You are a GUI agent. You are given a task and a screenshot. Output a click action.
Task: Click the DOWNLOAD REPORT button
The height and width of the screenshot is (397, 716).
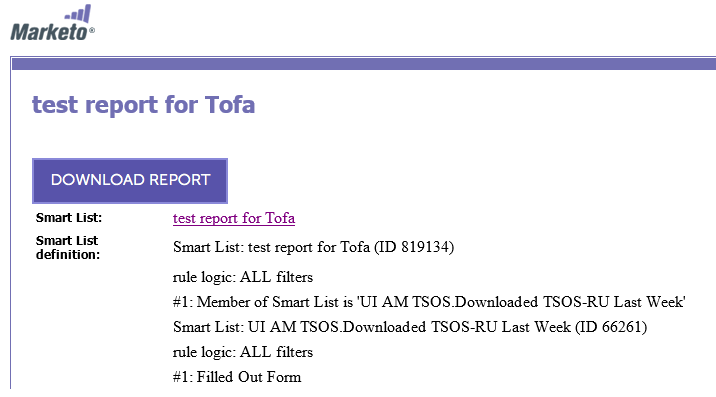(130, 180)
